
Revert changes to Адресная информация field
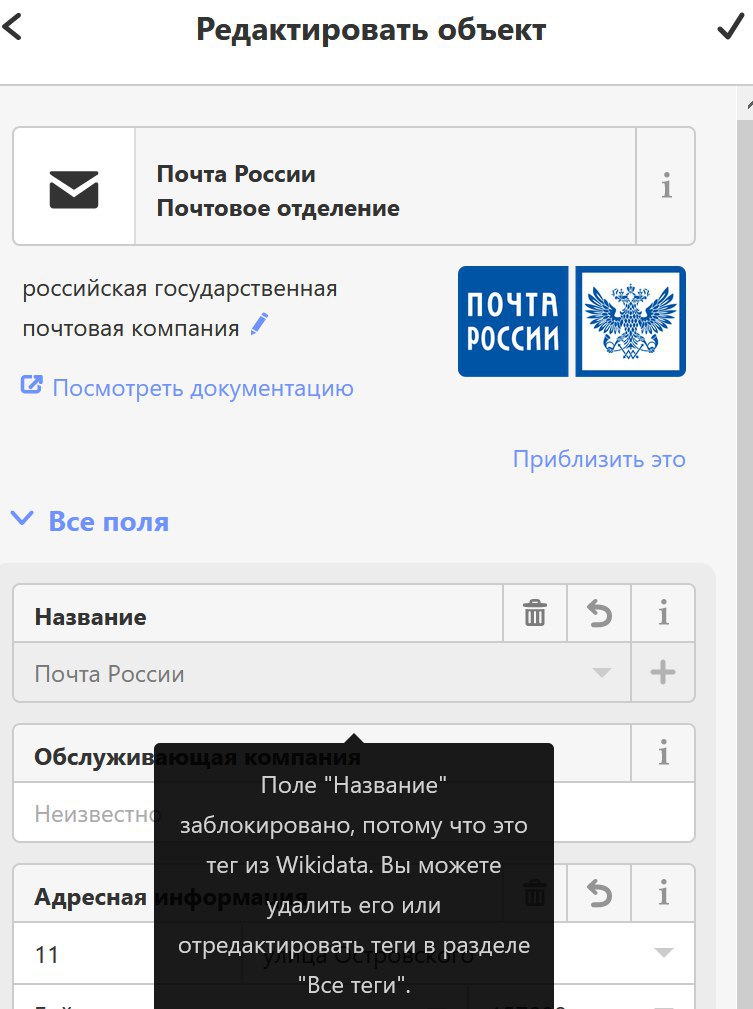[599, 894]
